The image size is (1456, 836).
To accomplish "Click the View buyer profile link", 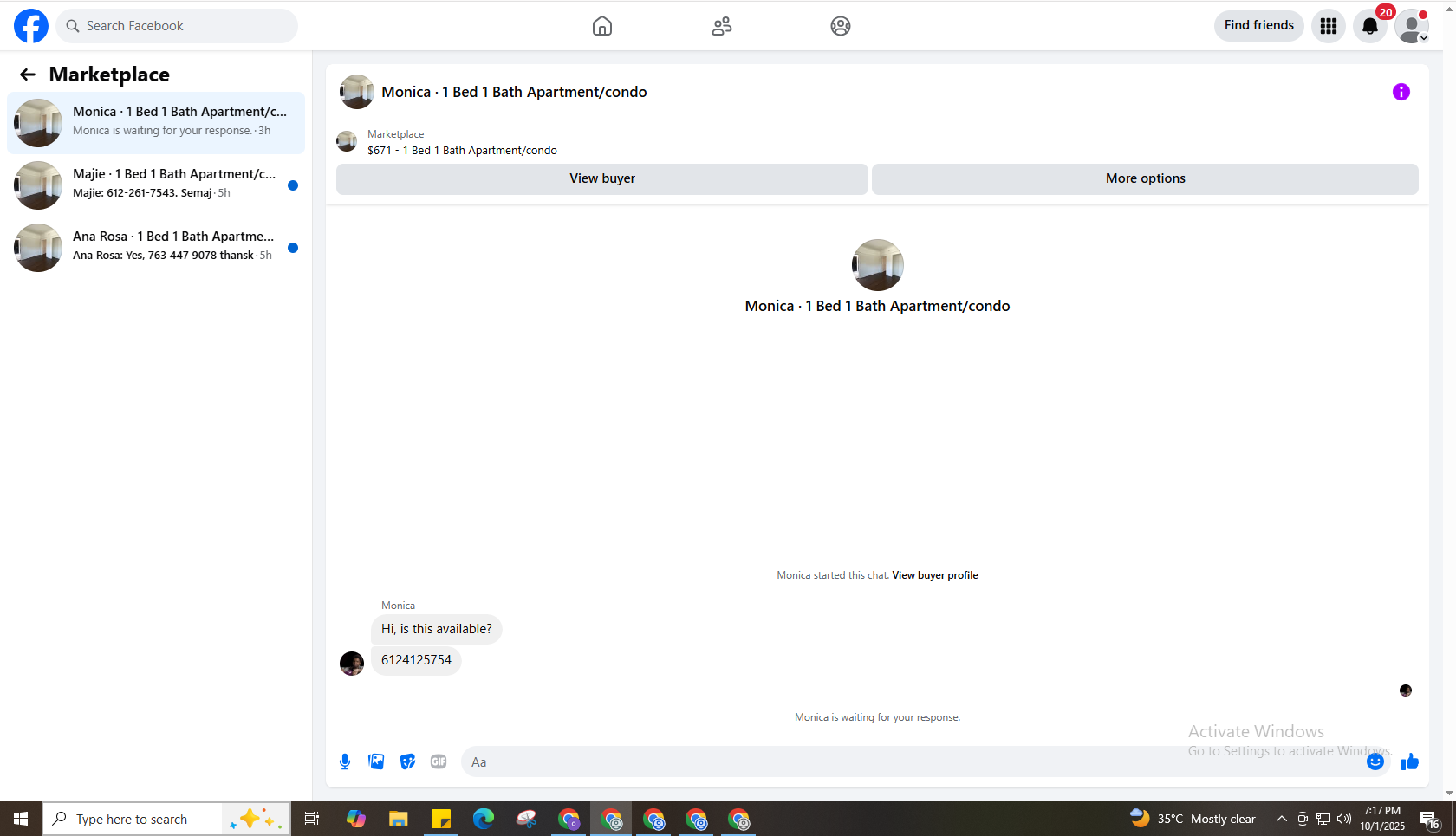I will [935, 575].
